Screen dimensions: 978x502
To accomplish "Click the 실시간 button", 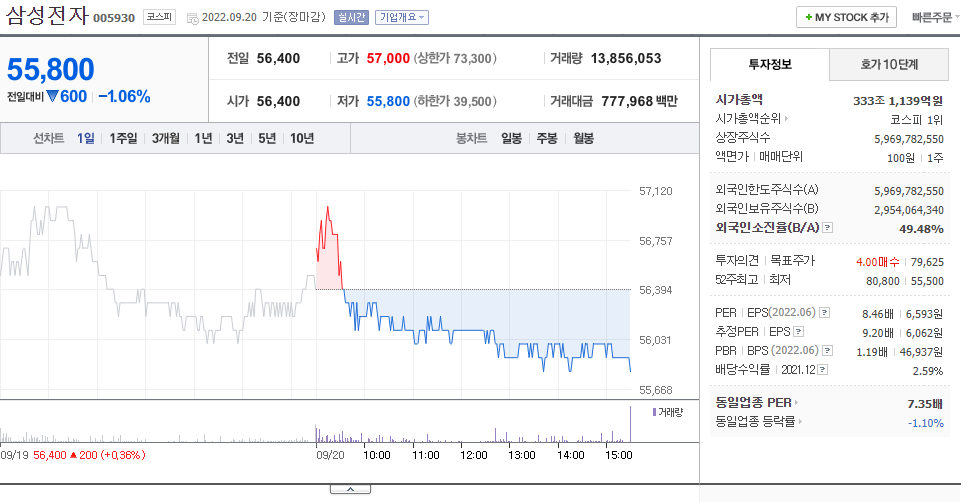I will coord(351,17).
